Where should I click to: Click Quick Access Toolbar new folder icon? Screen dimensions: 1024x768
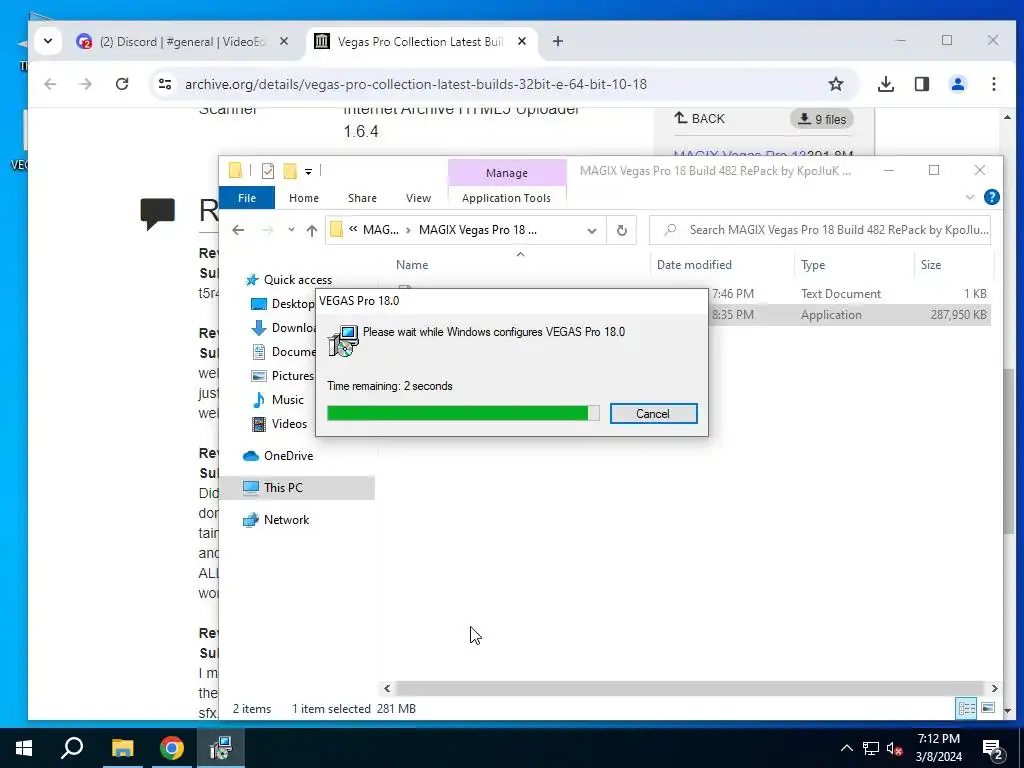(x=290, y=171)
